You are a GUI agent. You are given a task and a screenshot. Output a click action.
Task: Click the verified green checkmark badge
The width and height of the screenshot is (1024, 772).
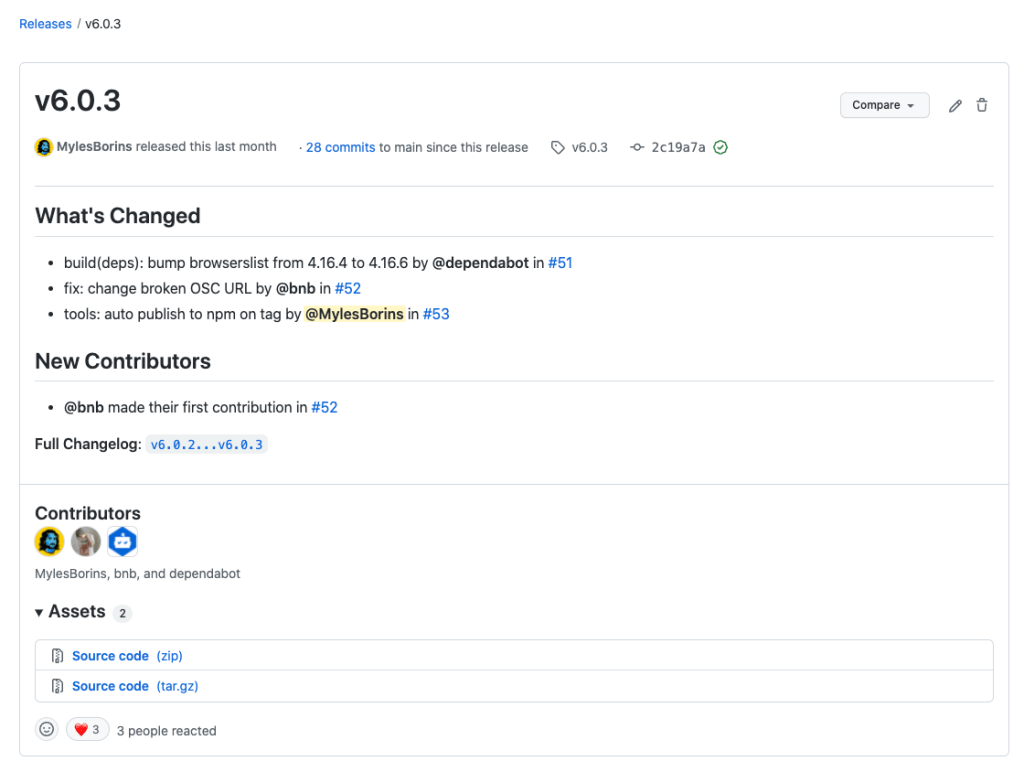(x=720, y=147)
